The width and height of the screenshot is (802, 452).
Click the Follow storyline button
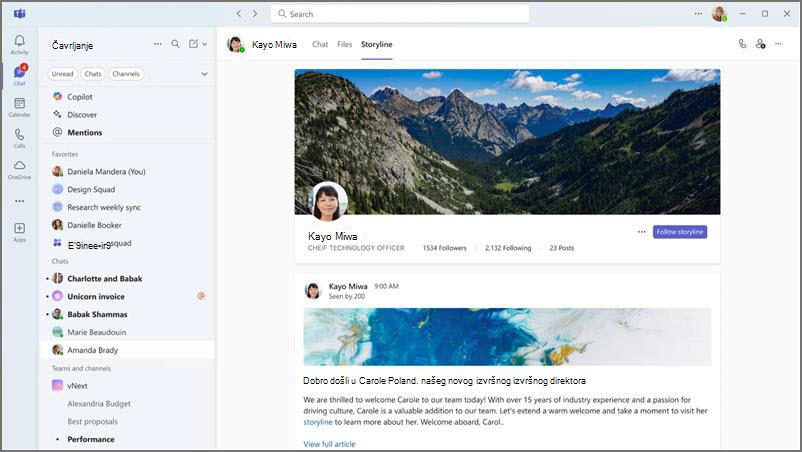click(x=680, y=232)
